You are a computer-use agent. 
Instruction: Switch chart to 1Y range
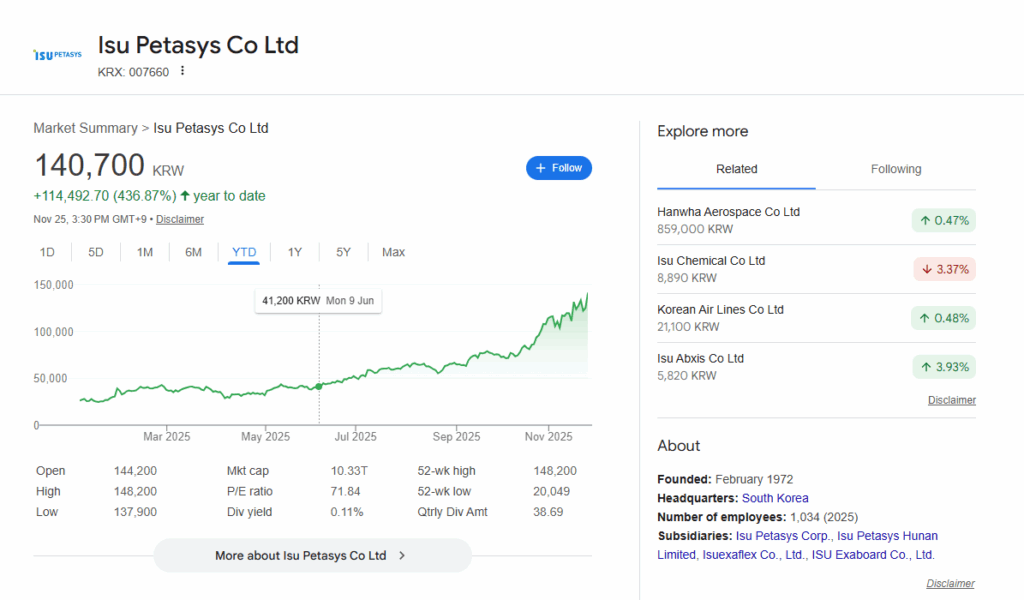295,252
